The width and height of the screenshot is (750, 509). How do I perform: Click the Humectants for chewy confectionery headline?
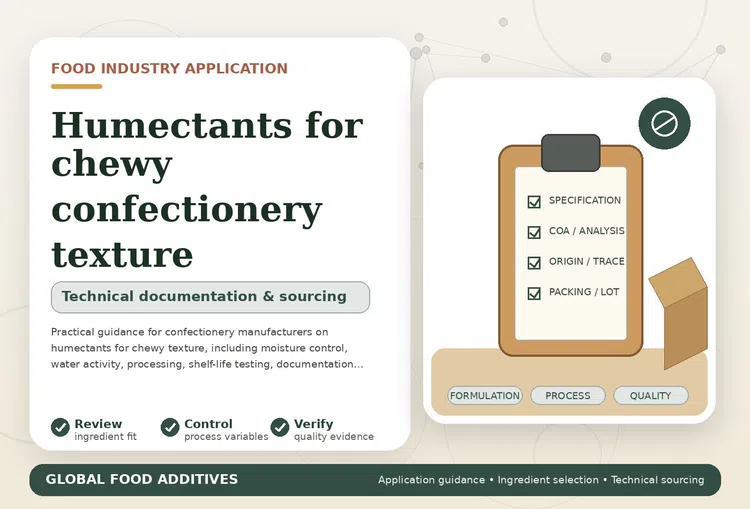coord(207,189)
